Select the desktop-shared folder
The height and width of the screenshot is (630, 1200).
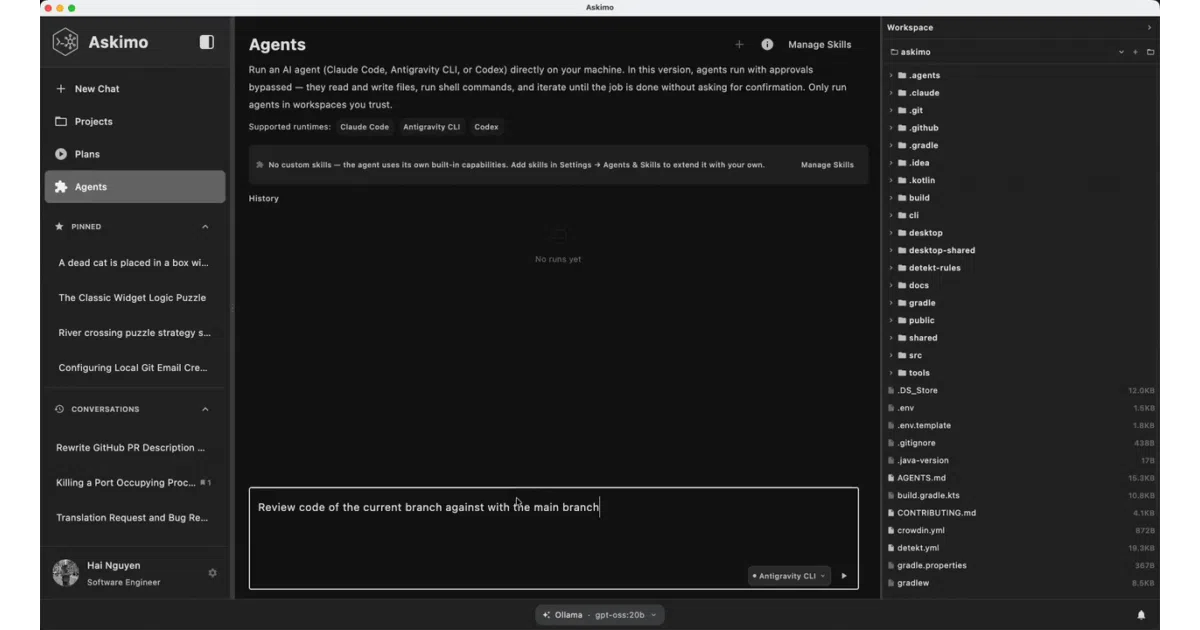click(1020, 250)
